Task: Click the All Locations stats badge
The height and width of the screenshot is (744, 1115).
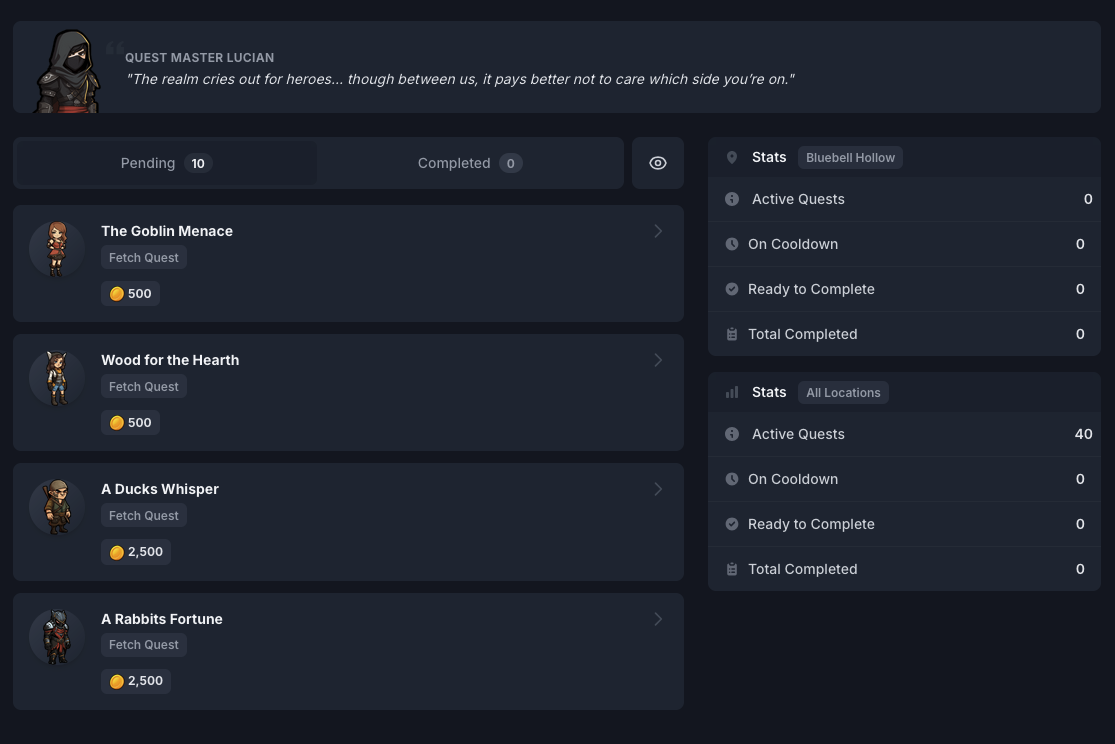Action: click(843, 393)
